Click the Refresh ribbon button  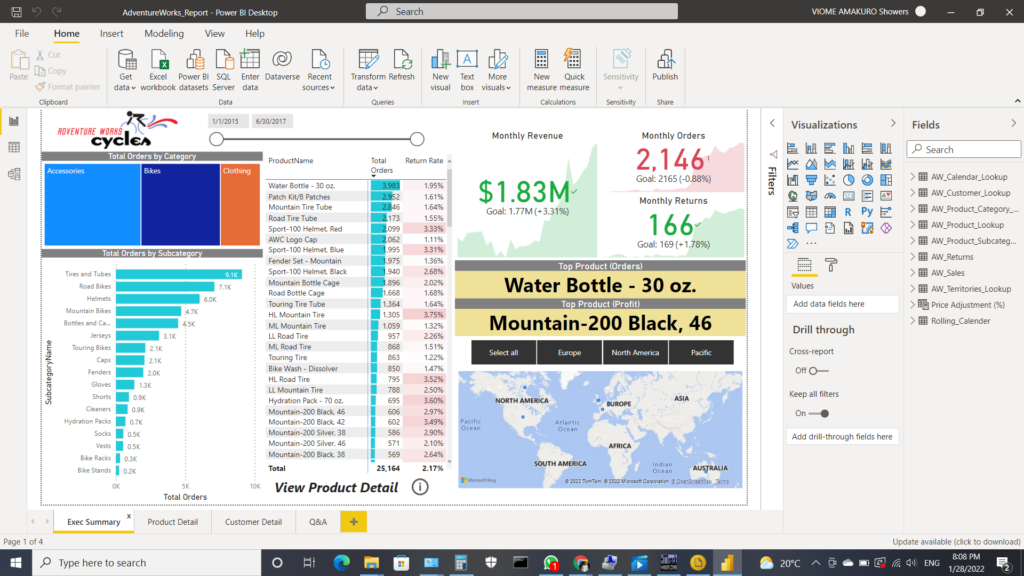coord(401,65)
